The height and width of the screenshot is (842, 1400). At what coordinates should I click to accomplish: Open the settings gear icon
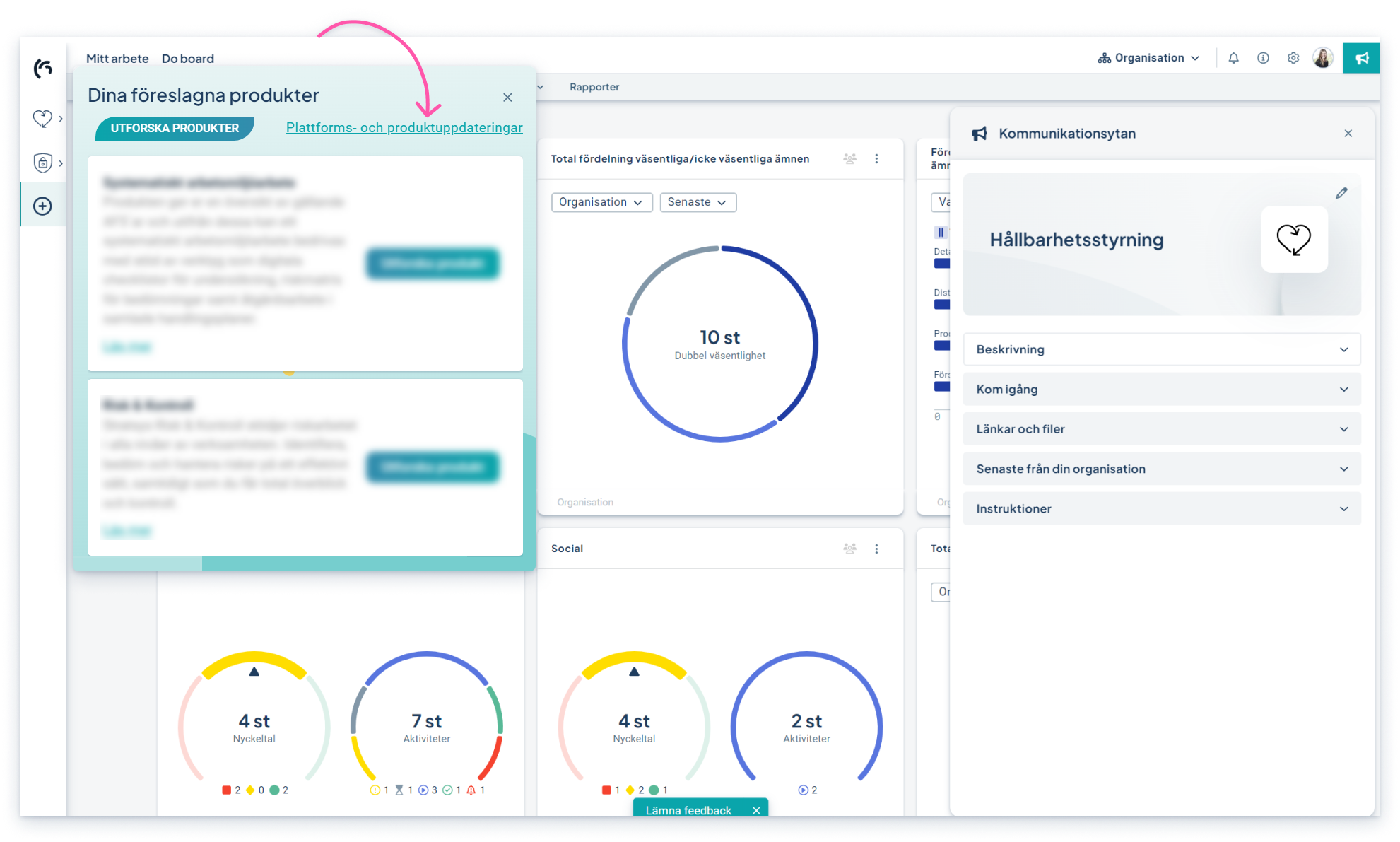coord(1293,58)
